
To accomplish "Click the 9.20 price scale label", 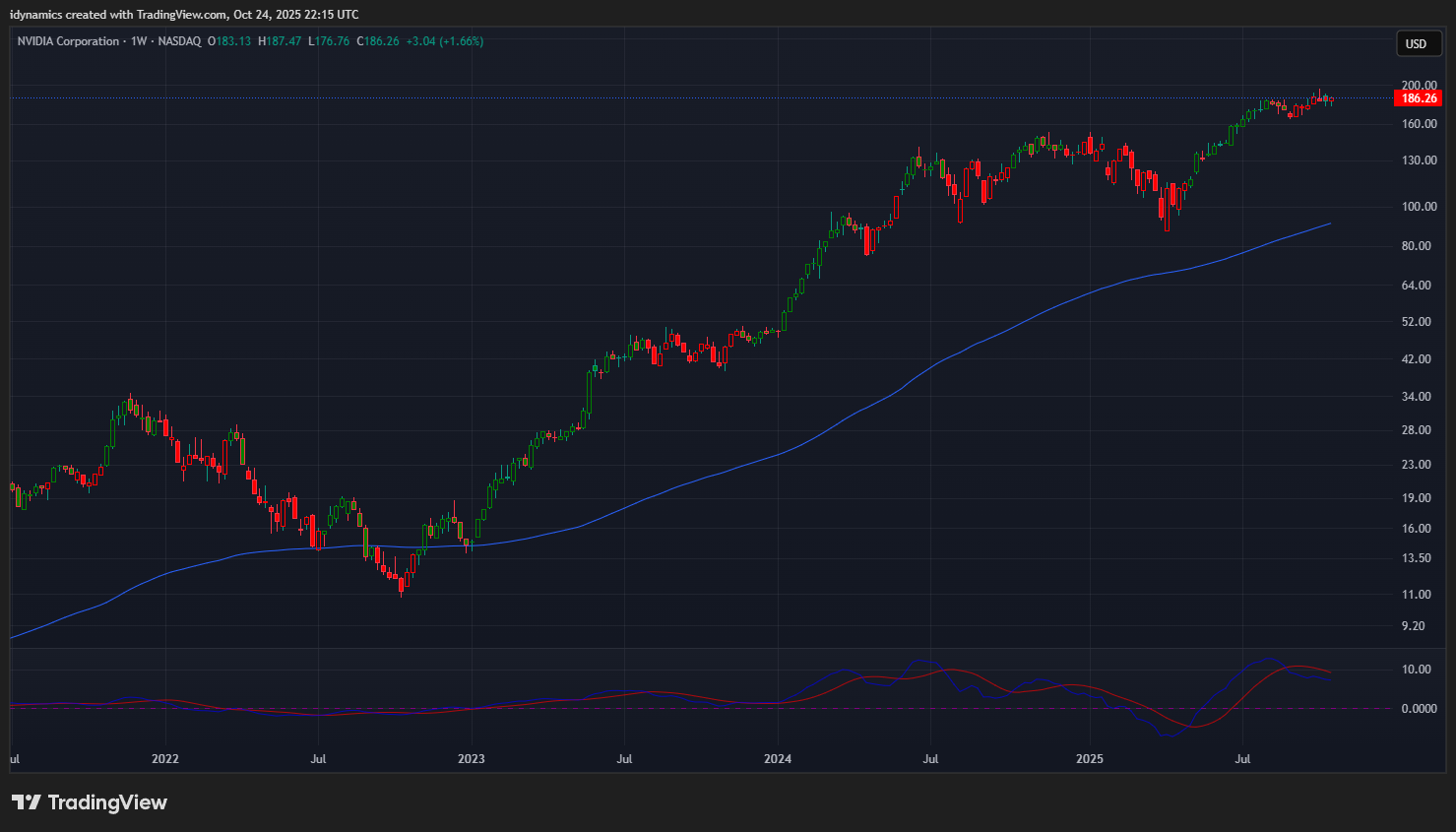I will click(1413, 626).
